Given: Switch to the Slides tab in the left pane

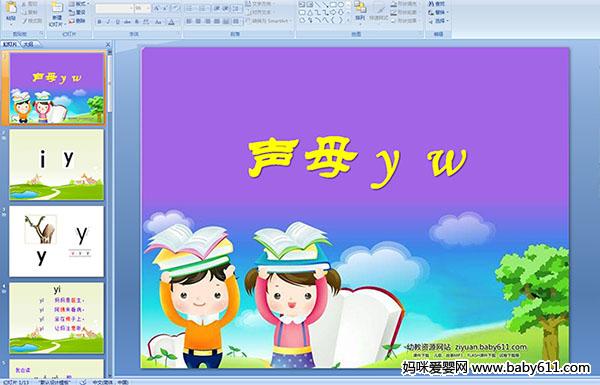Looking at the screenshot, I should coord(10,44).
